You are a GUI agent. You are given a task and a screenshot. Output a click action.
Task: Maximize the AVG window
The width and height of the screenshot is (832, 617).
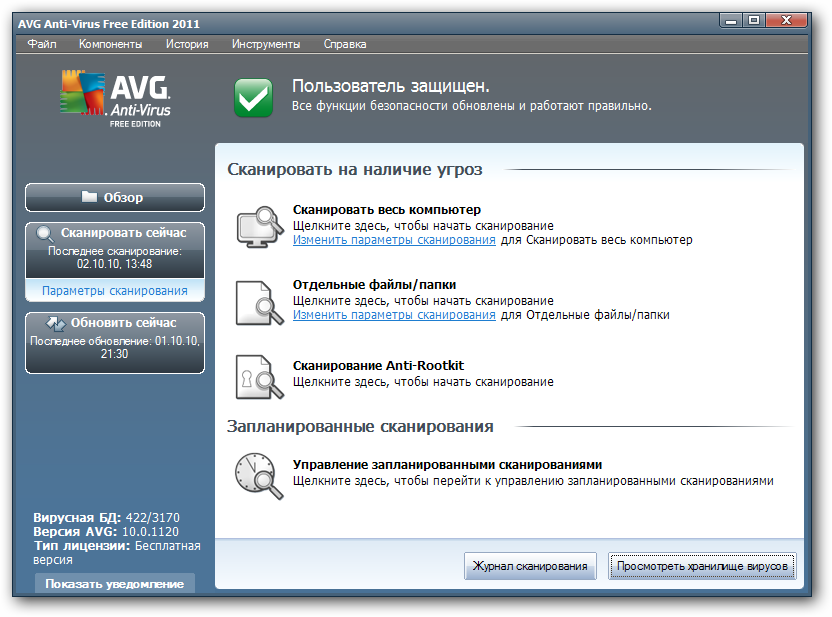click(754, 21)
